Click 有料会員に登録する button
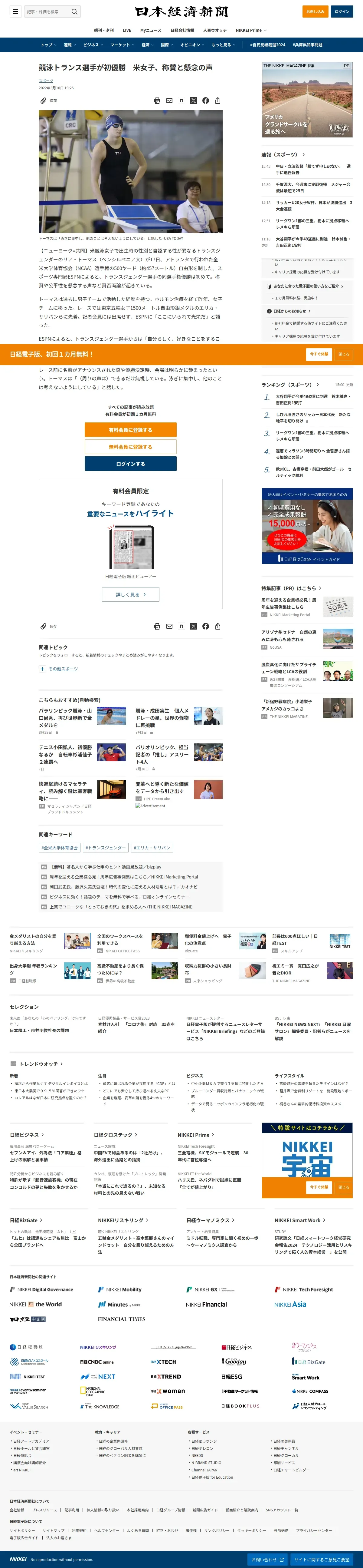 (131, 430)
